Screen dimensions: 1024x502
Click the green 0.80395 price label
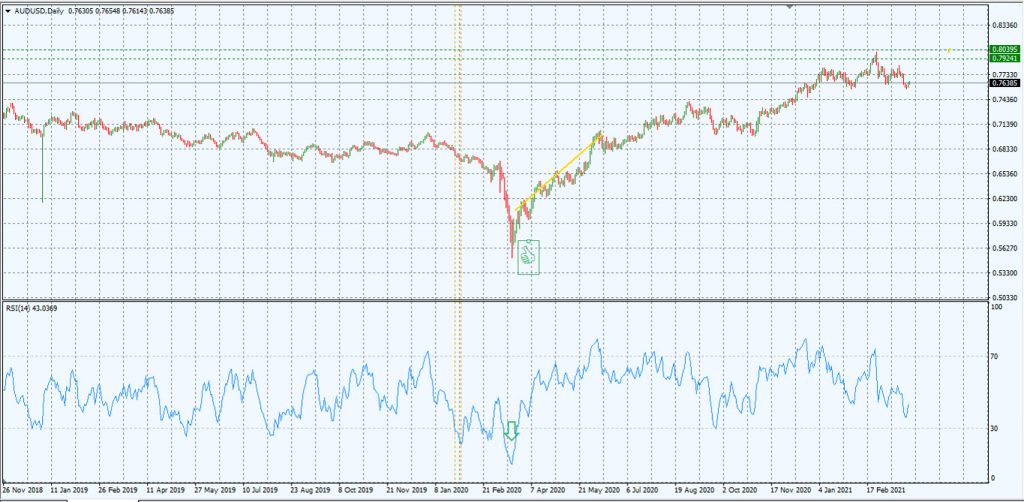[1003, 49]
